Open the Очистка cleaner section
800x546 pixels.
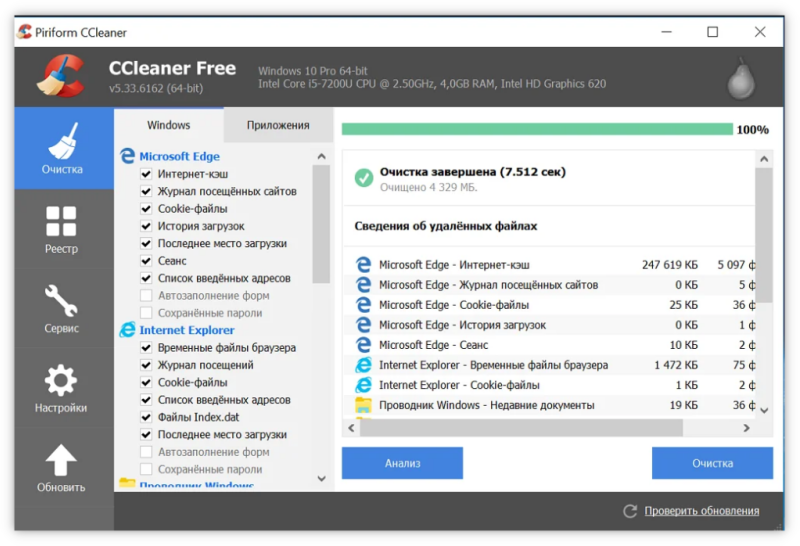pos(63,148)
